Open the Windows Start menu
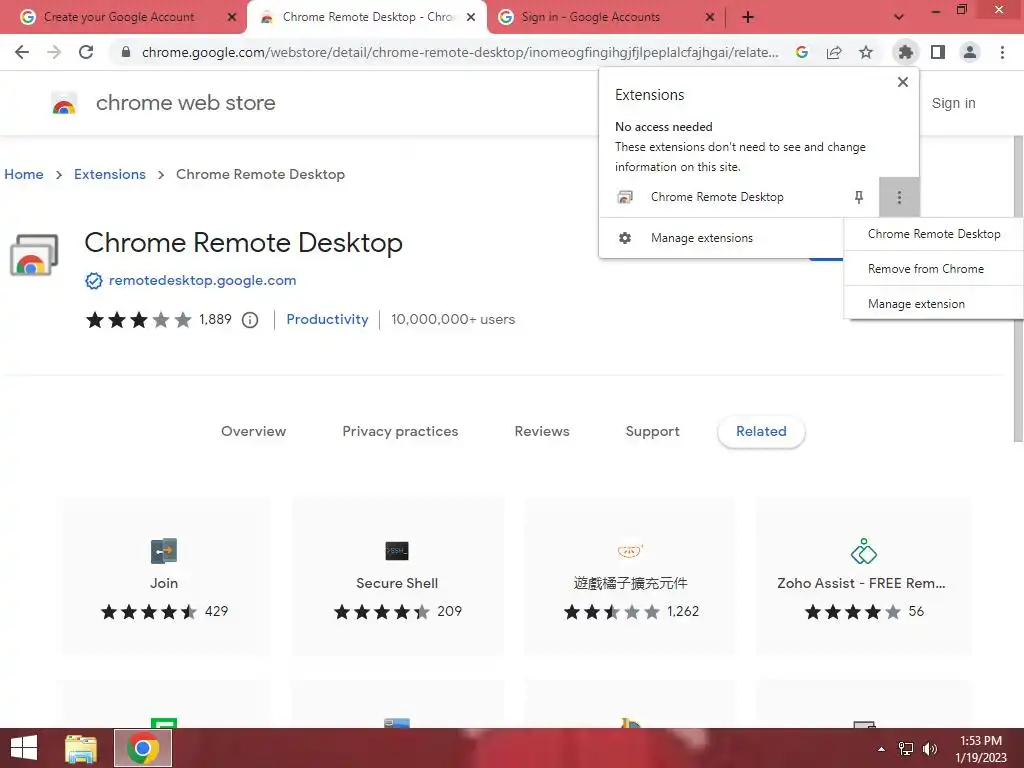The height and width of the screenshot is (768, 1024). [24, 748]
